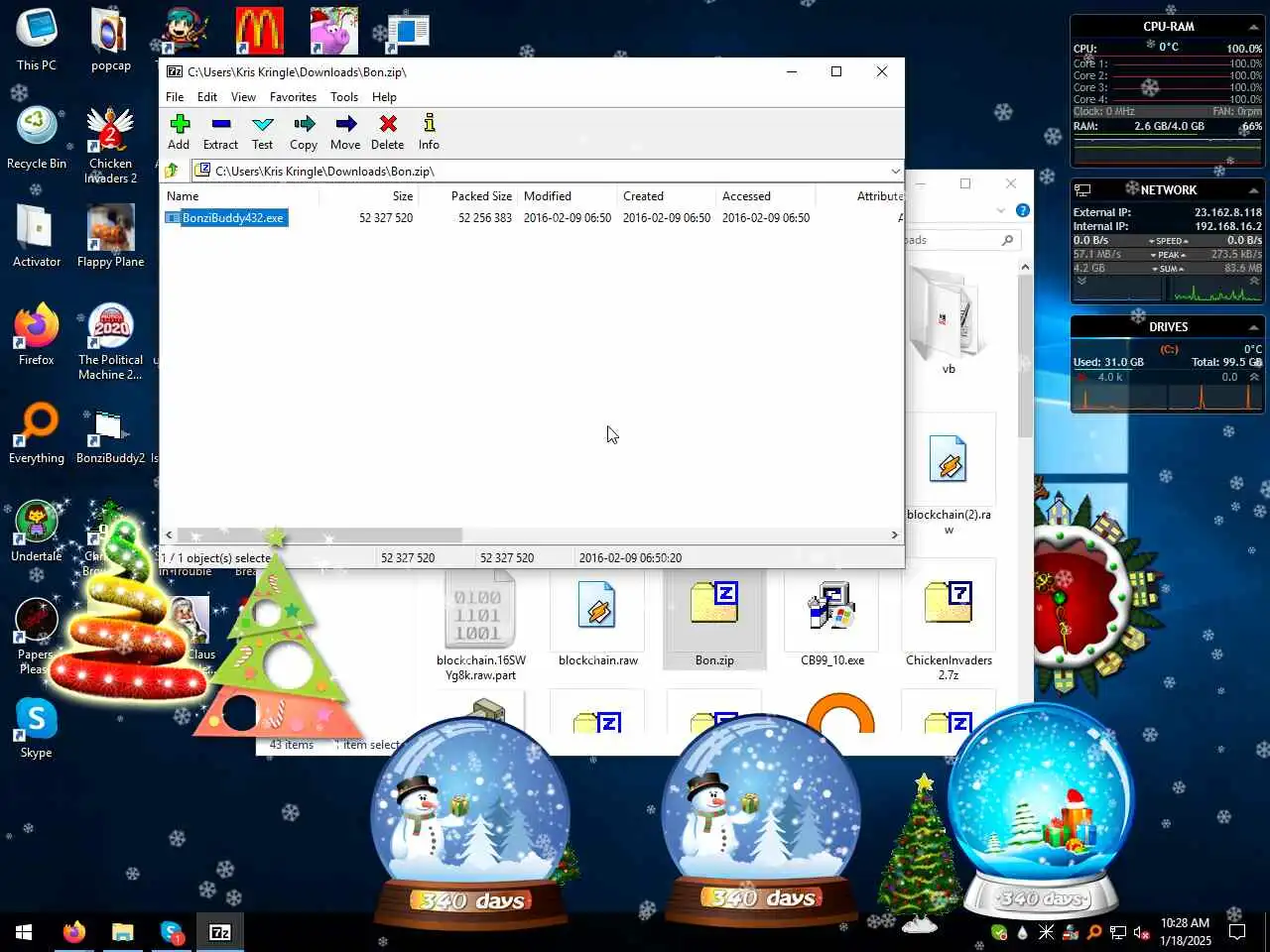Select the Recycle Bin desktop icon

[x=37, y=138]
